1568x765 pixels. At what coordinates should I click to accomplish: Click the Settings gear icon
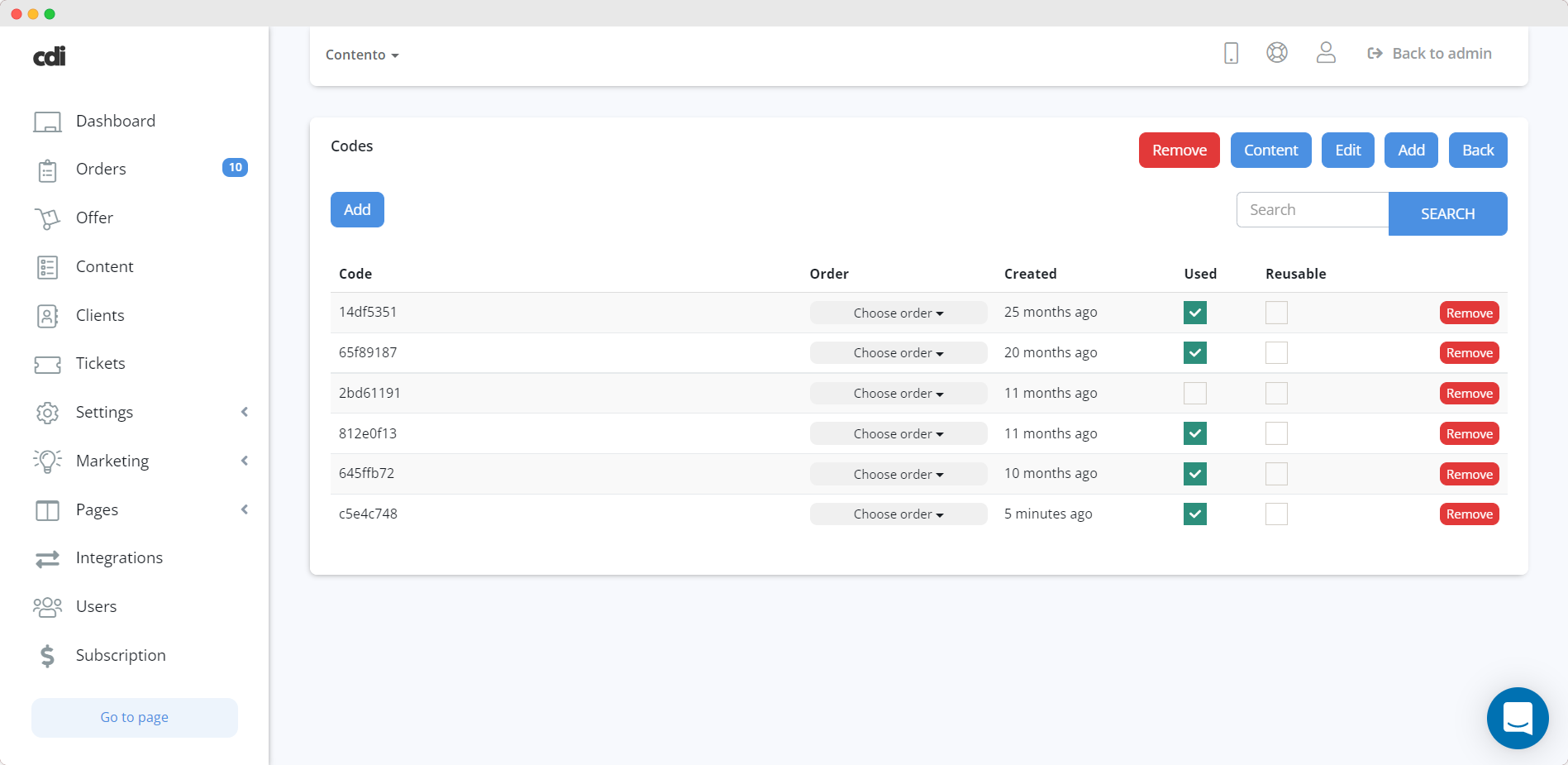(x=47, y=413)
